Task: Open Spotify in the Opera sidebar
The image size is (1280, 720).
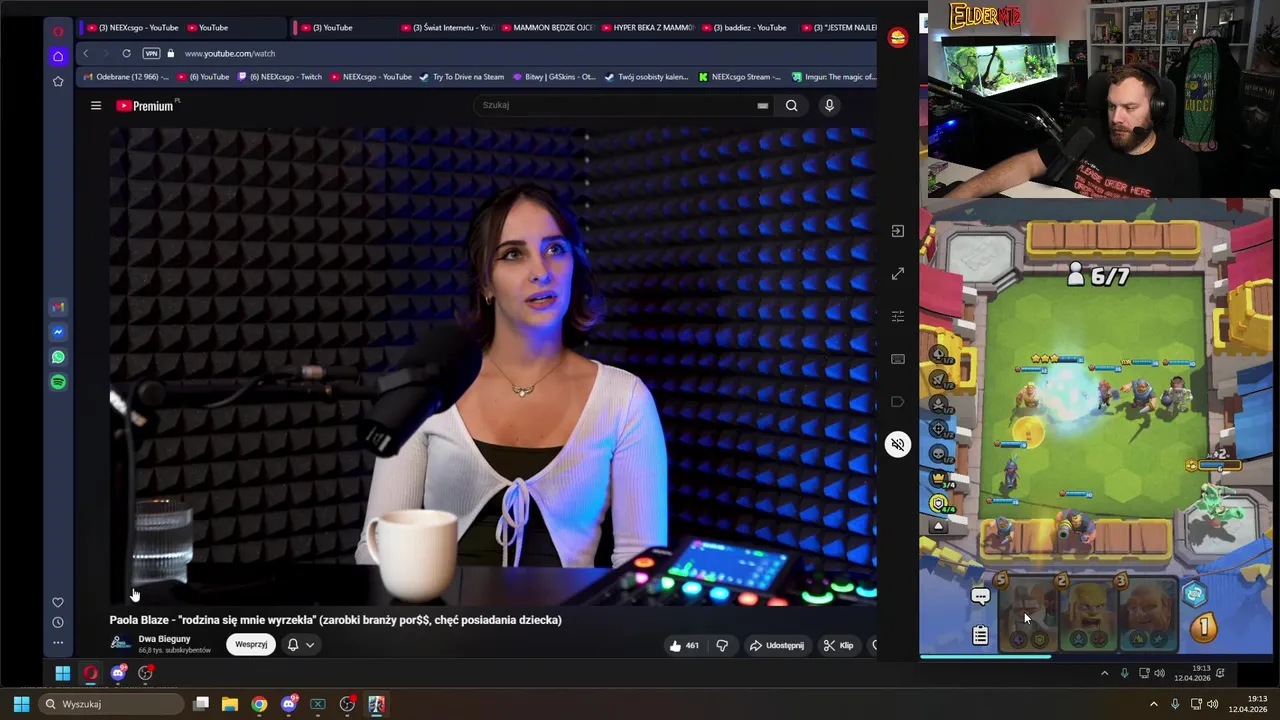Action: coord(58,382)
